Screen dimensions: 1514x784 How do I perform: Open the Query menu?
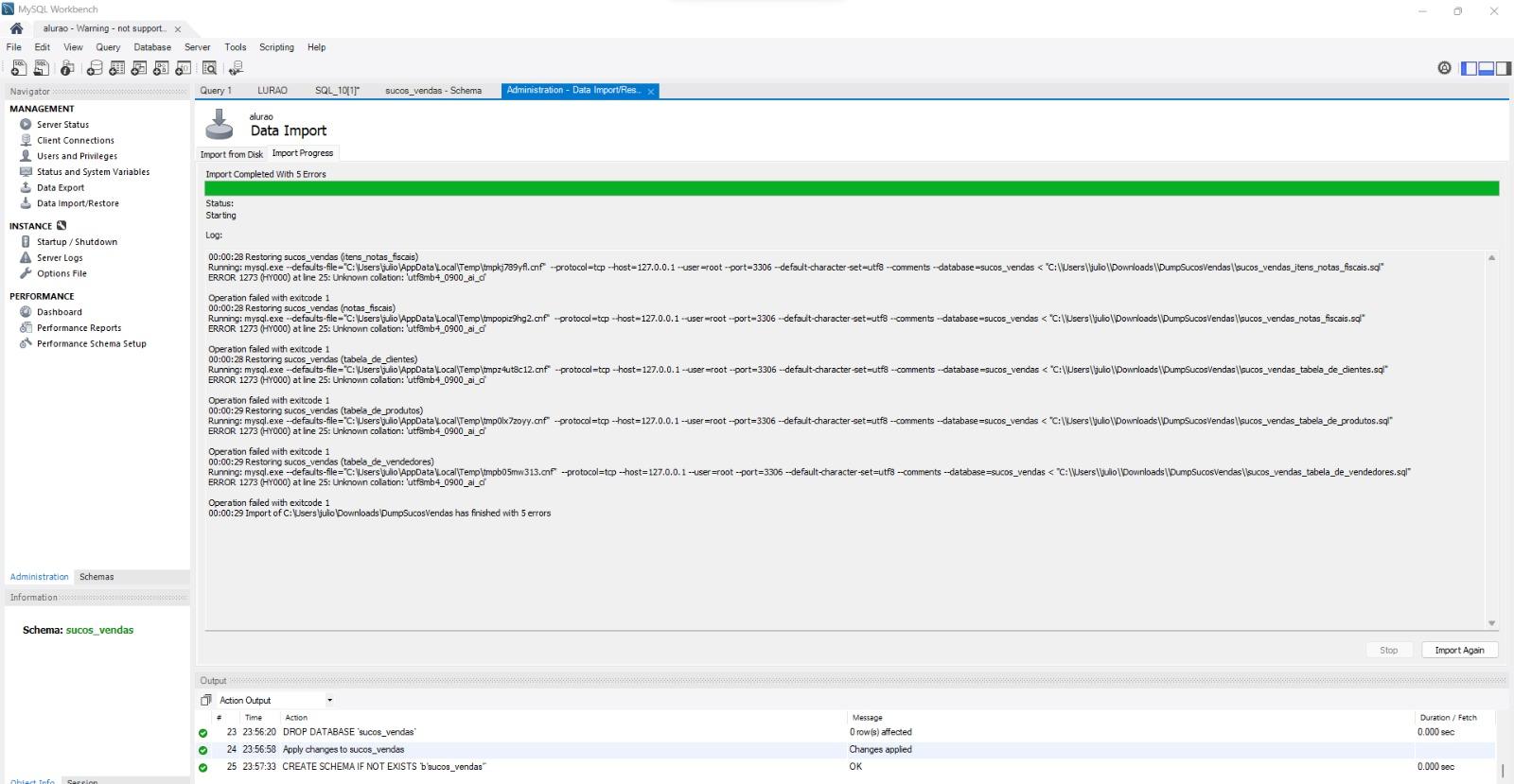pos(108,47)
